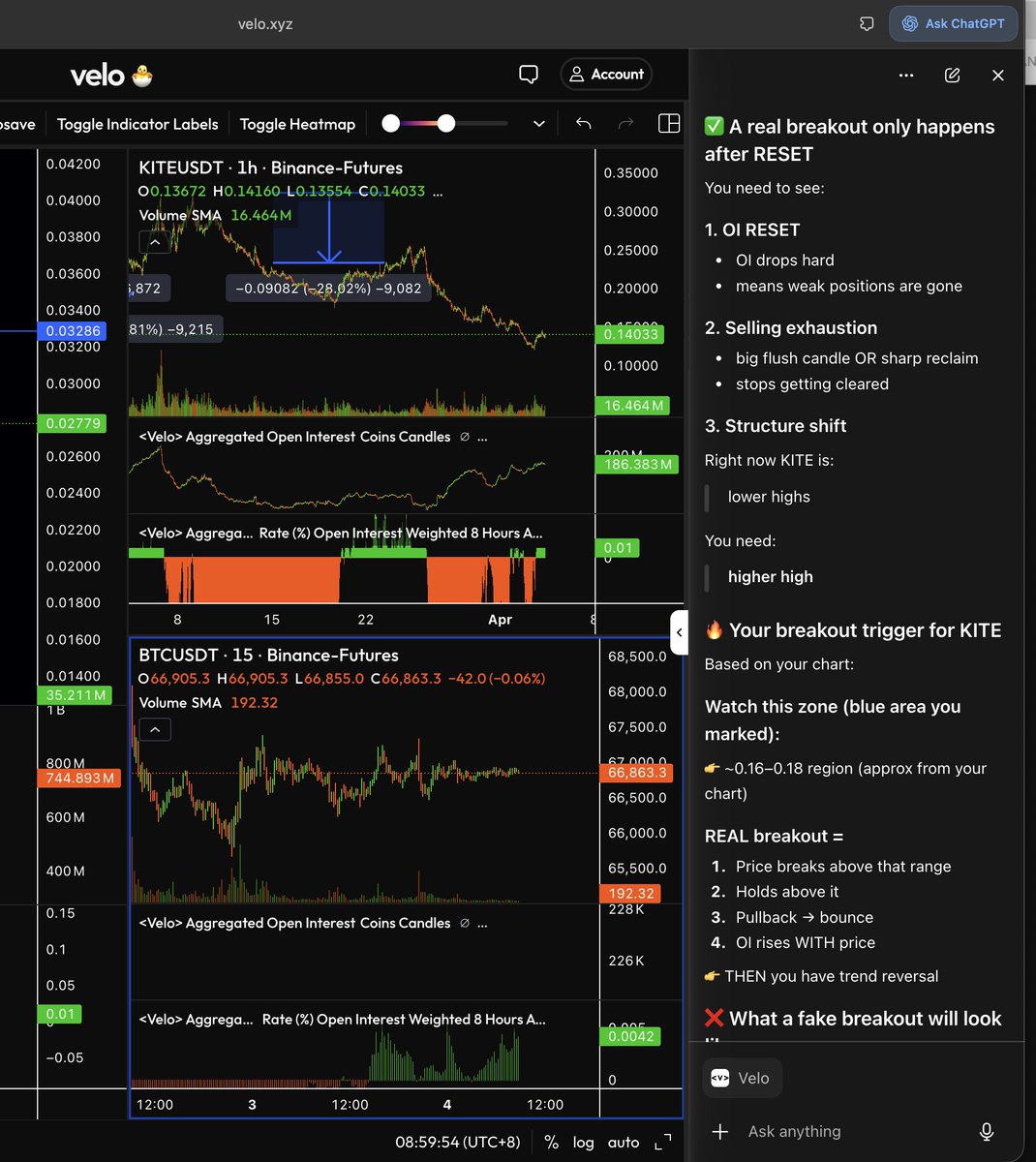Click the 08:59:54 (UTC+8) timezone clock
Image resolution: width=1036 pixels, height=1162 pixels.
(x=457, y=1143)
